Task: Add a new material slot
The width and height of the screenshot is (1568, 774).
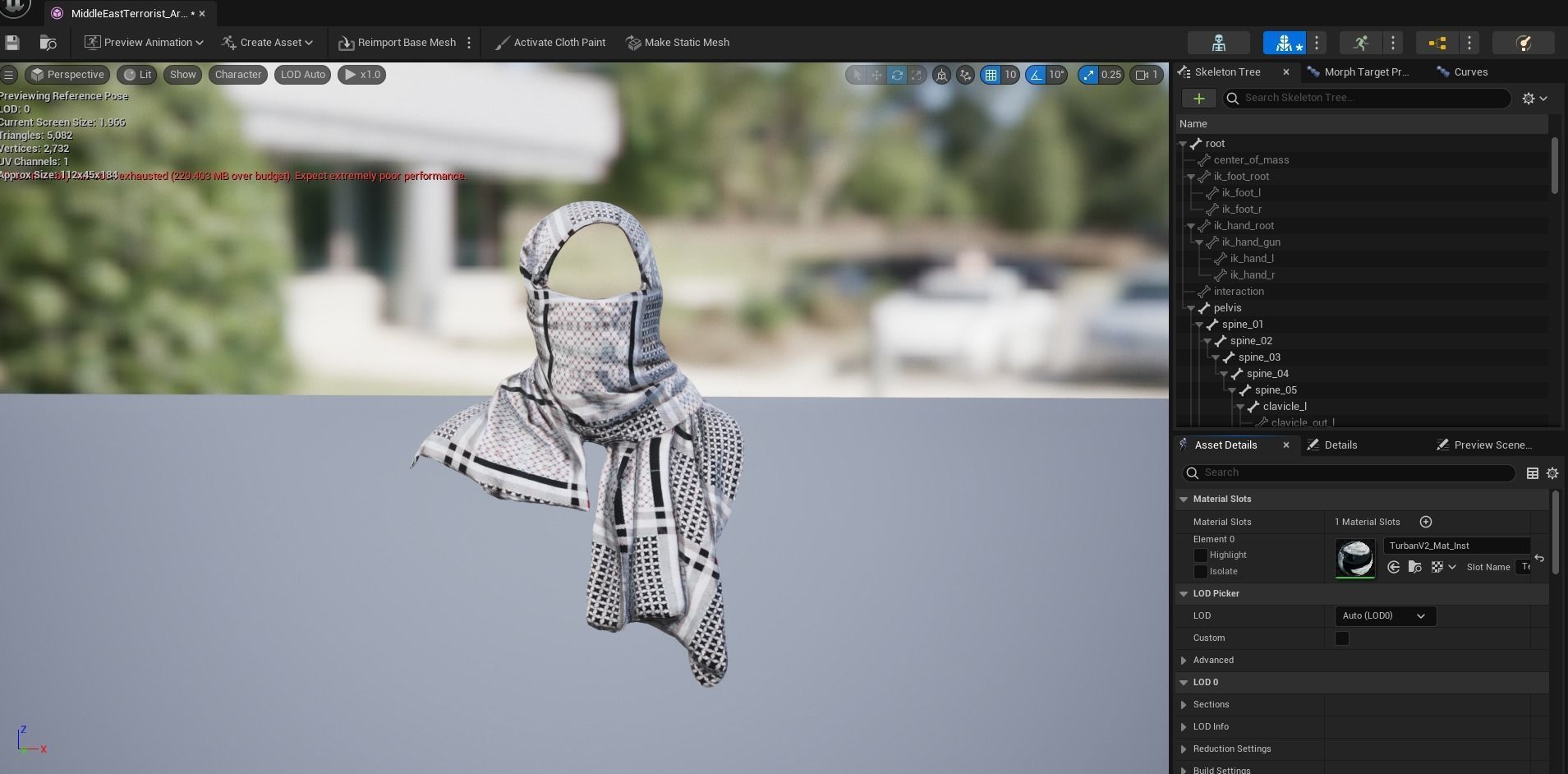Action: (1426, 522)
